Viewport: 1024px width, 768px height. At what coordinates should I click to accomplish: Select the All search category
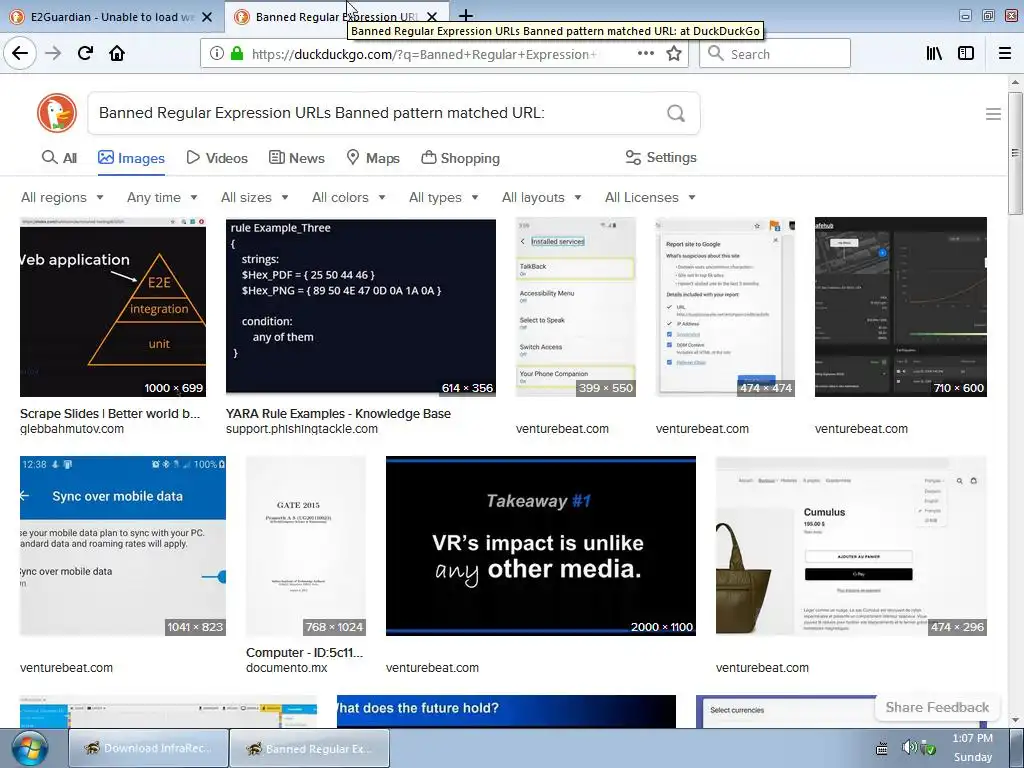pos(59,158)
